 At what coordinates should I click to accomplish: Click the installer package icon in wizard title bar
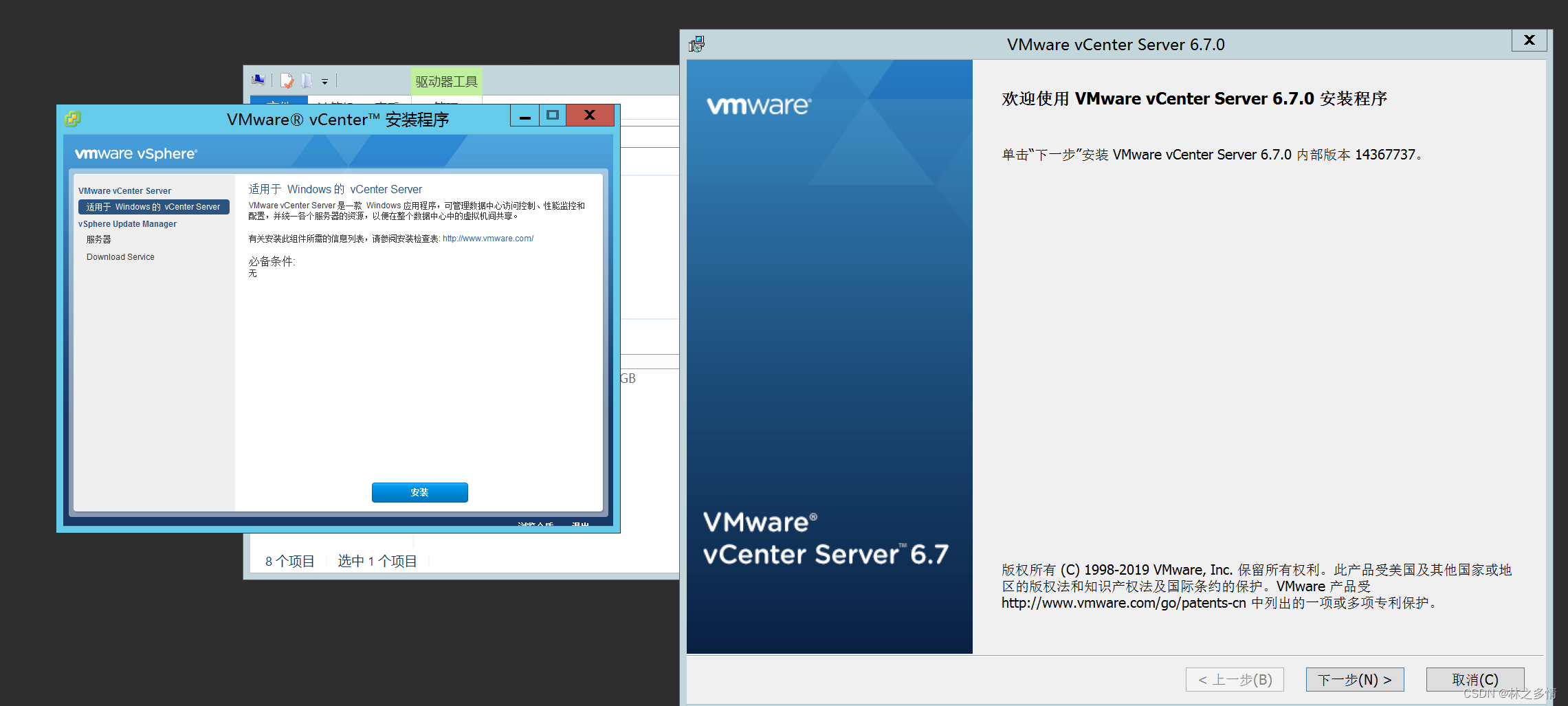point(696,44)
